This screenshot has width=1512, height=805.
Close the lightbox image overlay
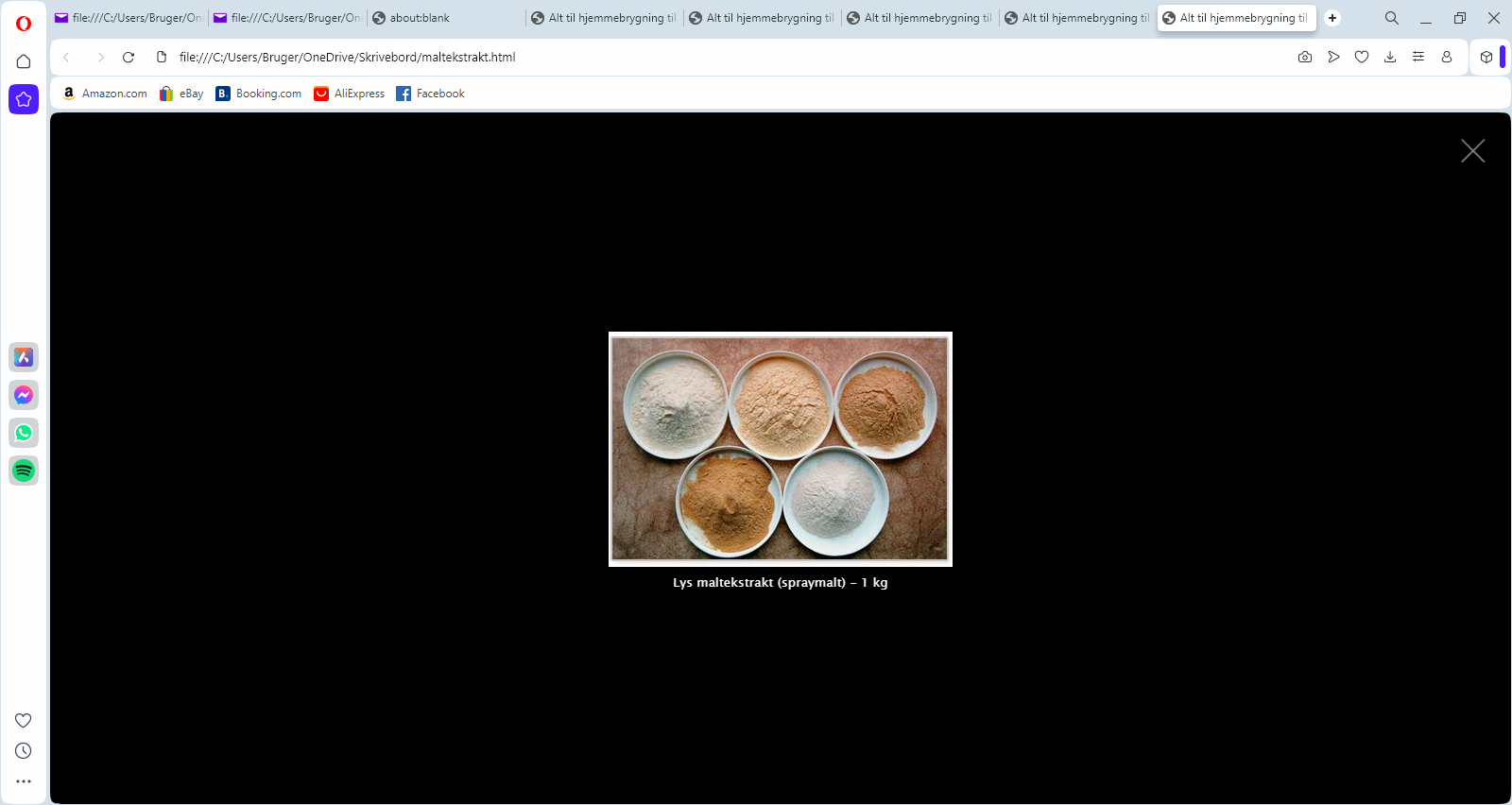[1472, 151]
